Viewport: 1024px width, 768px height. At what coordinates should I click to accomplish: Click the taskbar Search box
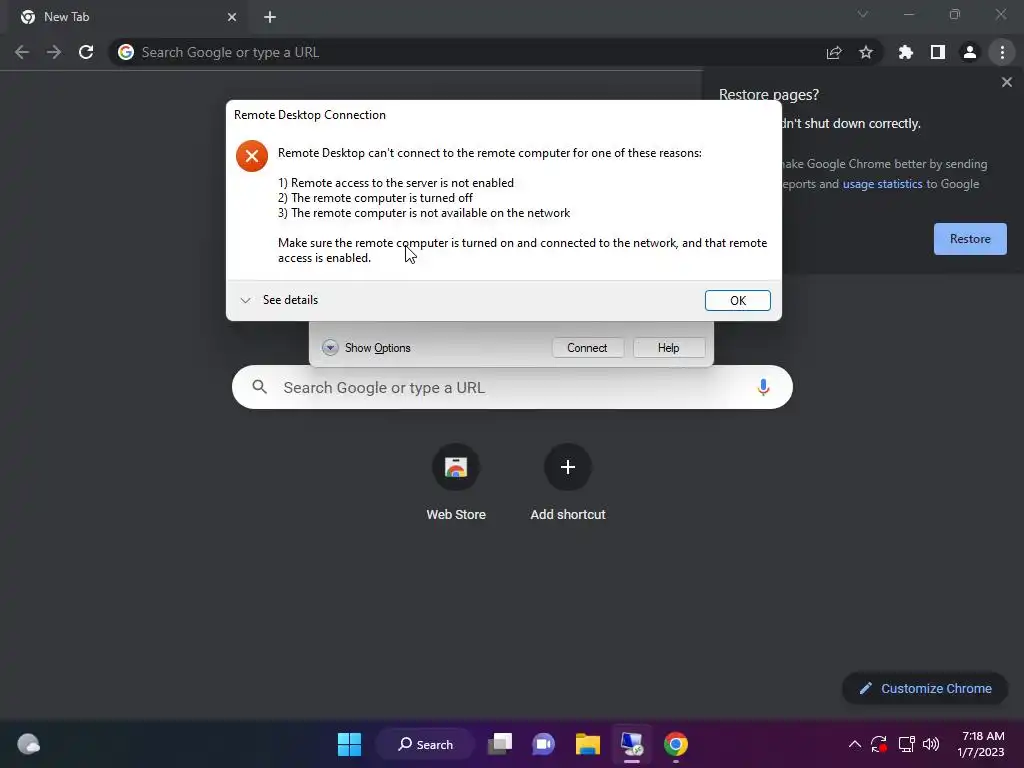tap(426, 744)
